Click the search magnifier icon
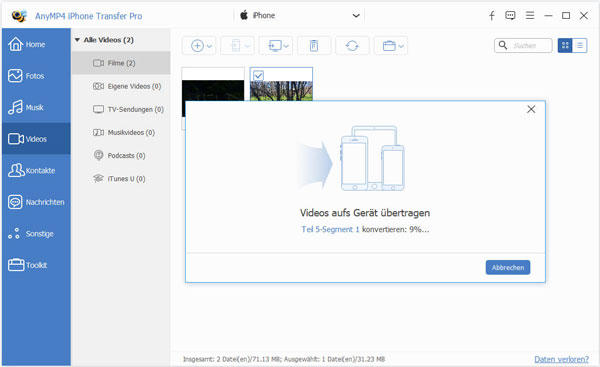This screenshot has height=367, width=600. 503,46
